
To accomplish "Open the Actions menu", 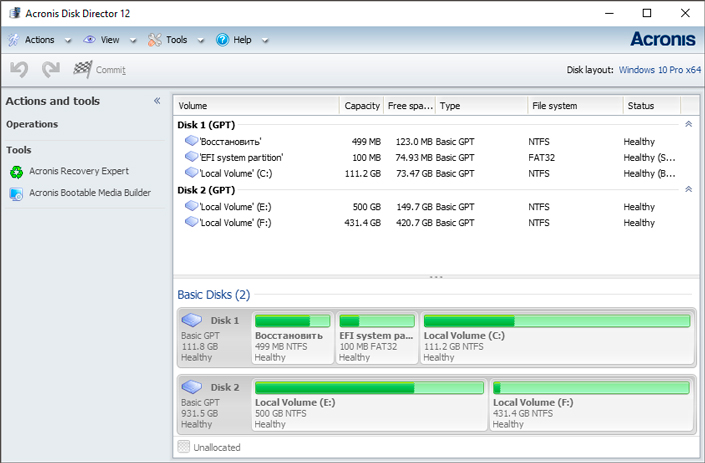I will coord(40,40).
